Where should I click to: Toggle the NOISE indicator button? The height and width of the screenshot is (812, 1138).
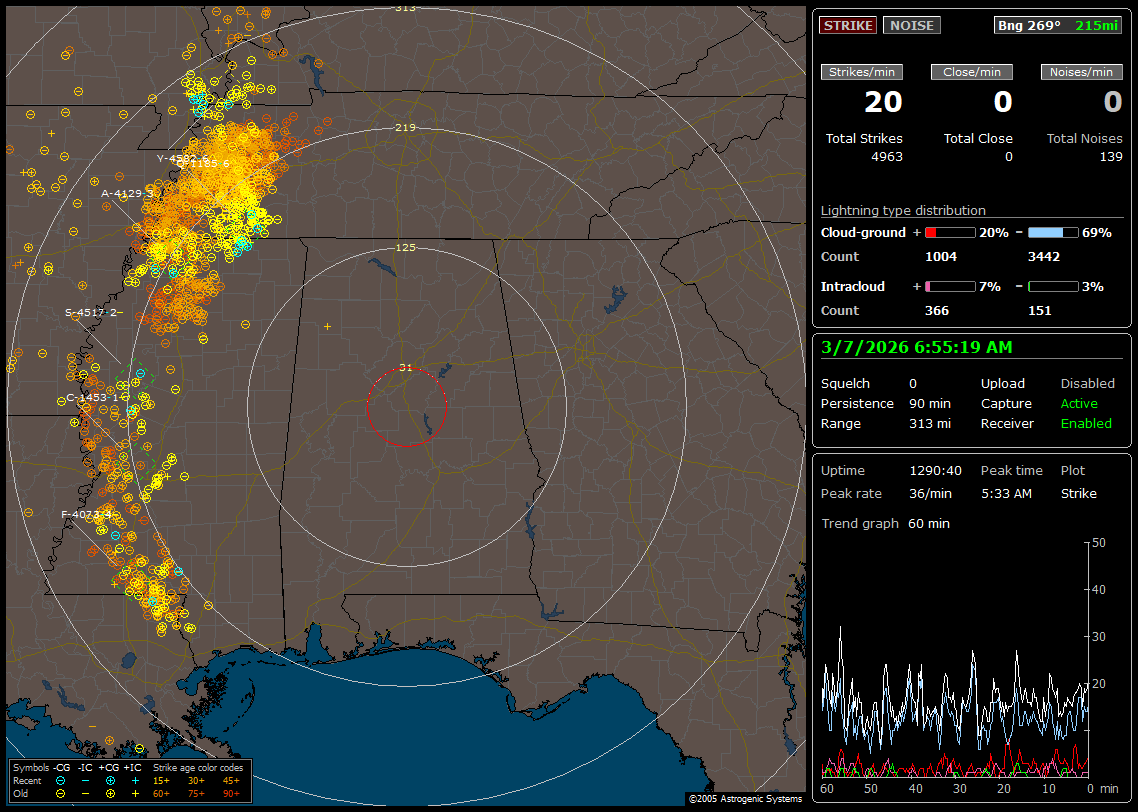[911, 26]
